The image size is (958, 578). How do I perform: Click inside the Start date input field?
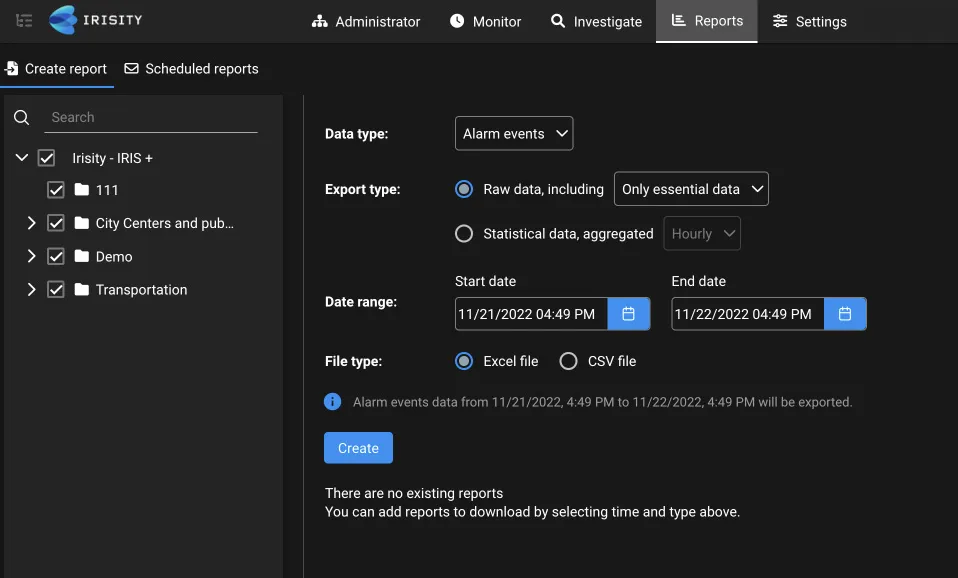pyautogui.click(x=530, y=313)
